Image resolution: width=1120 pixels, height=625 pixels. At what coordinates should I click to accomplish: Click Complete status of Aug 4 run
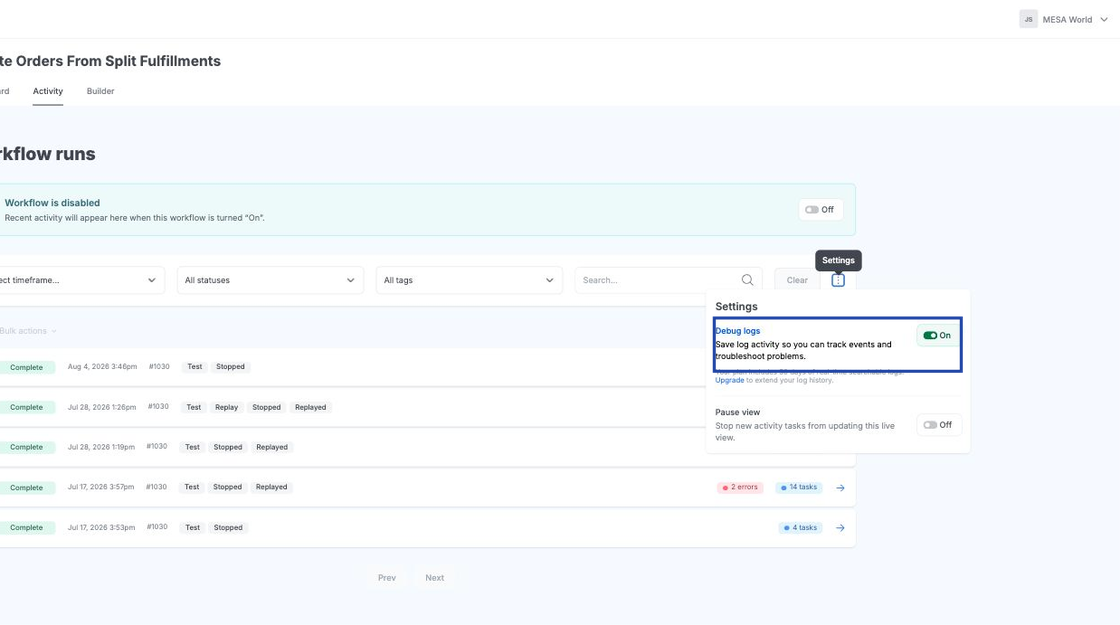(x=26, y=367)
